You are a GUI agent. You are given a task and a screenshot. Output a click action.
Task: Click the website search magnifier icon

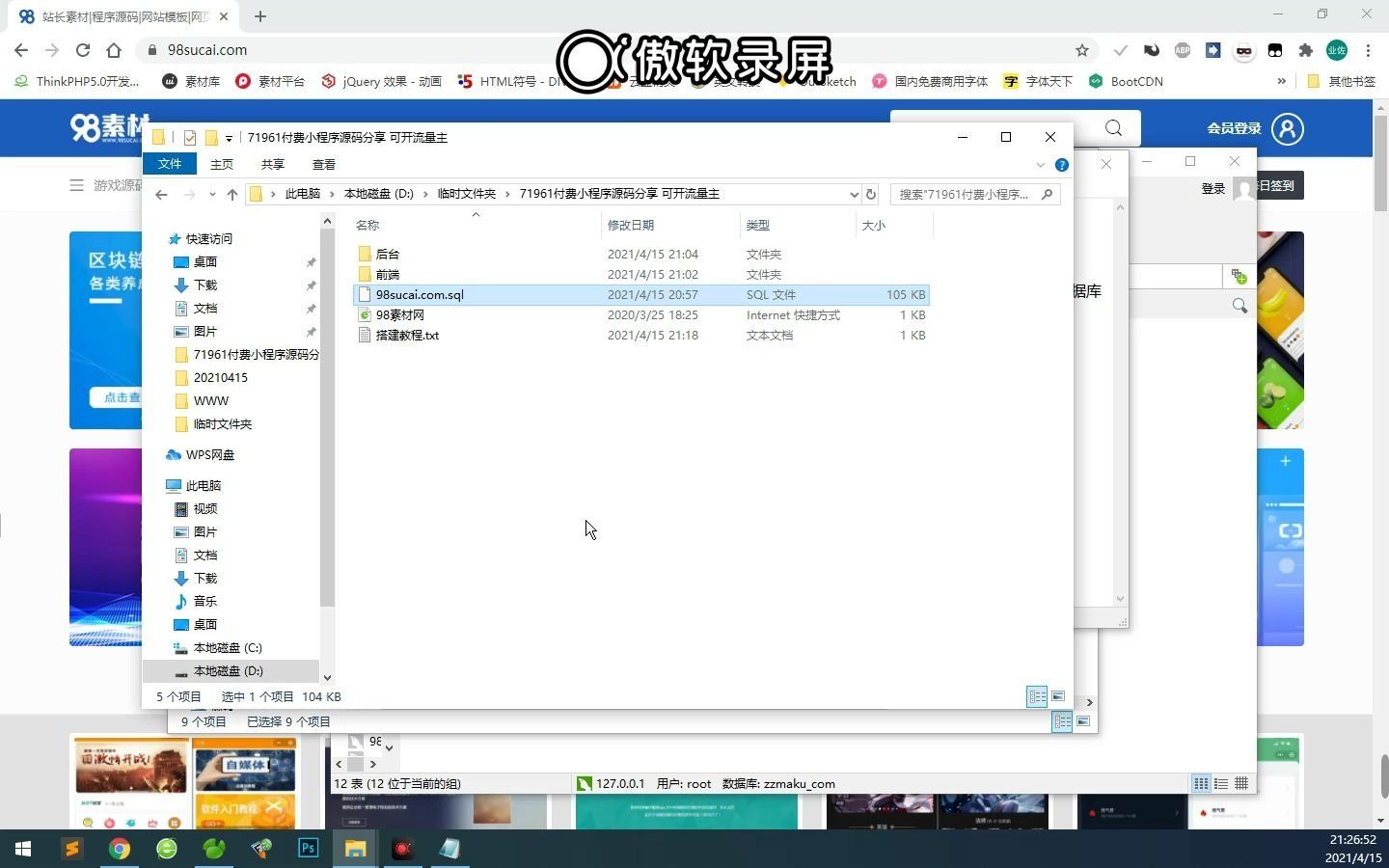click(x=1114, y=128)
